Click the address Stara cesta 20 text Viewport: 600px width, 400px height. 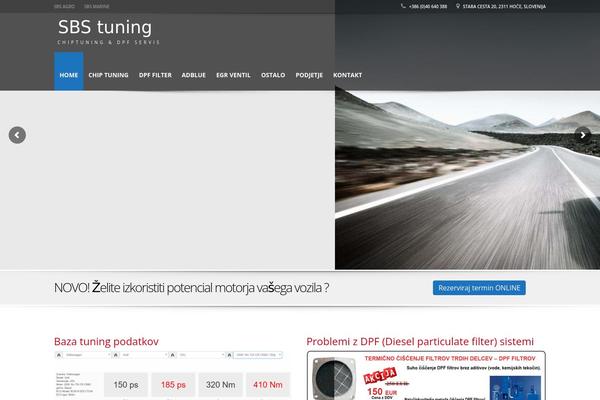(x=504, y=7)
